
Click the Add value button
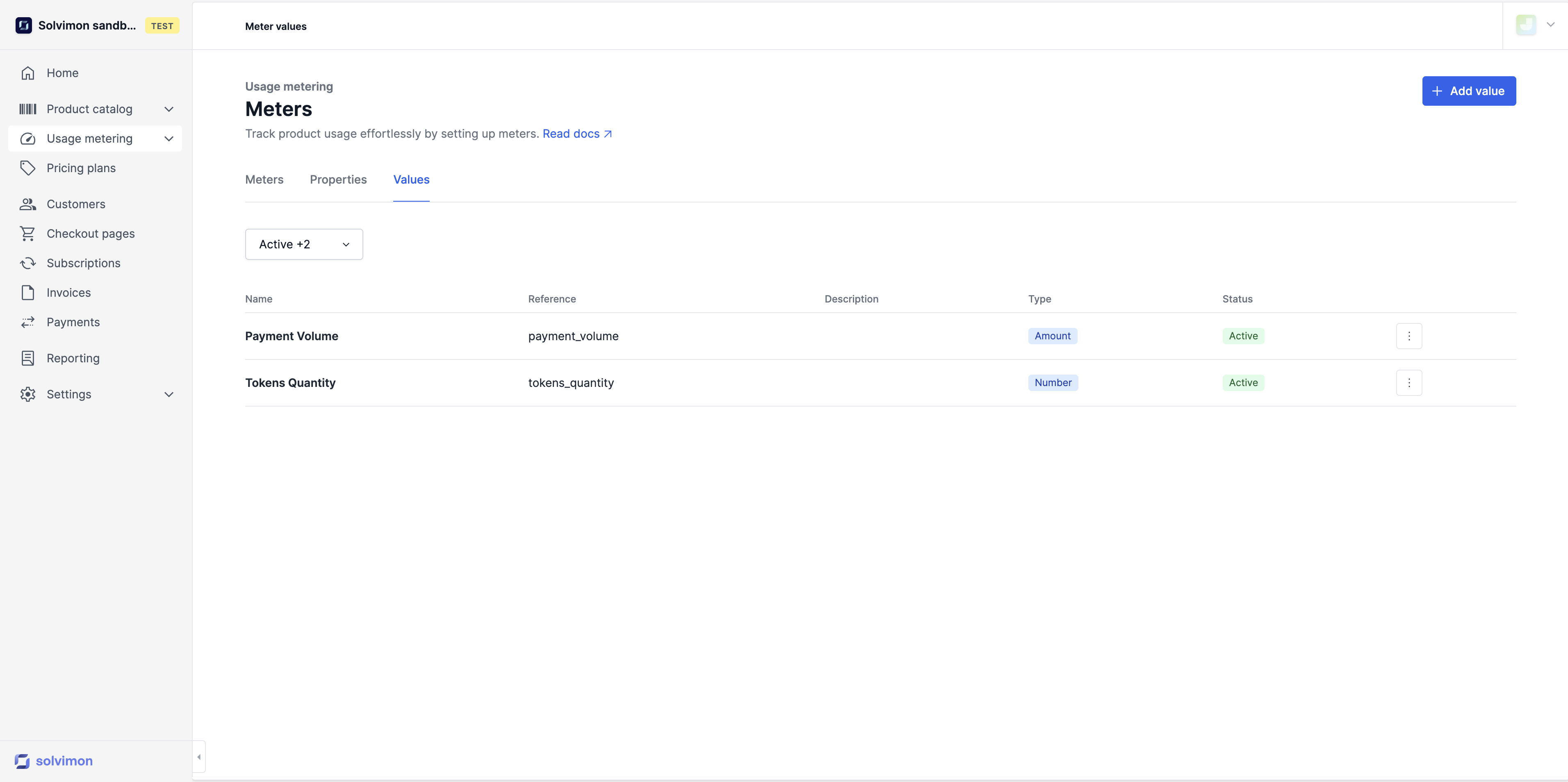[1468, 91]
